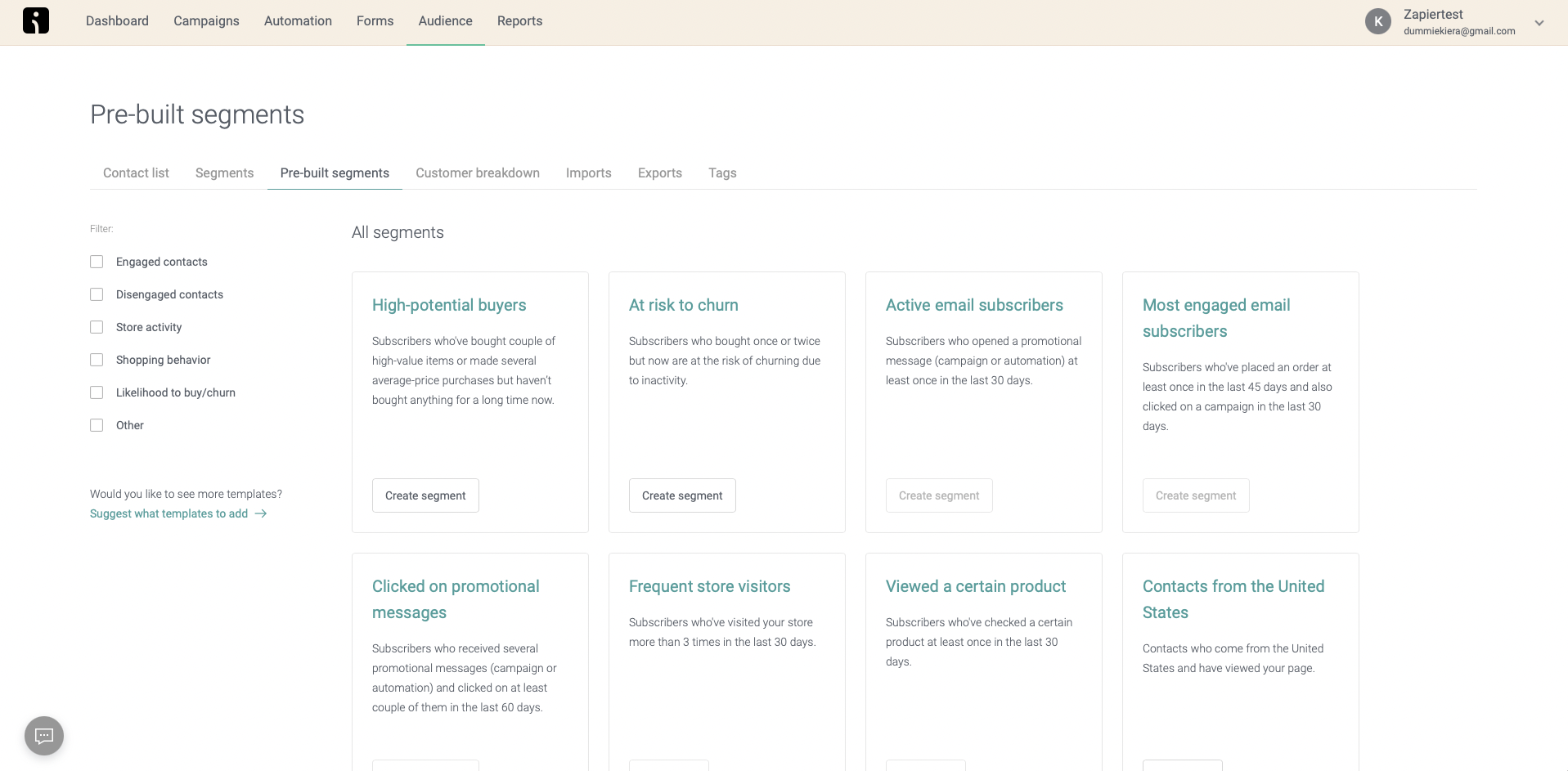Click the Omnisend logo icon
Image resolution: width=1568 pixels, height=771 pixels.
point(36,20)
